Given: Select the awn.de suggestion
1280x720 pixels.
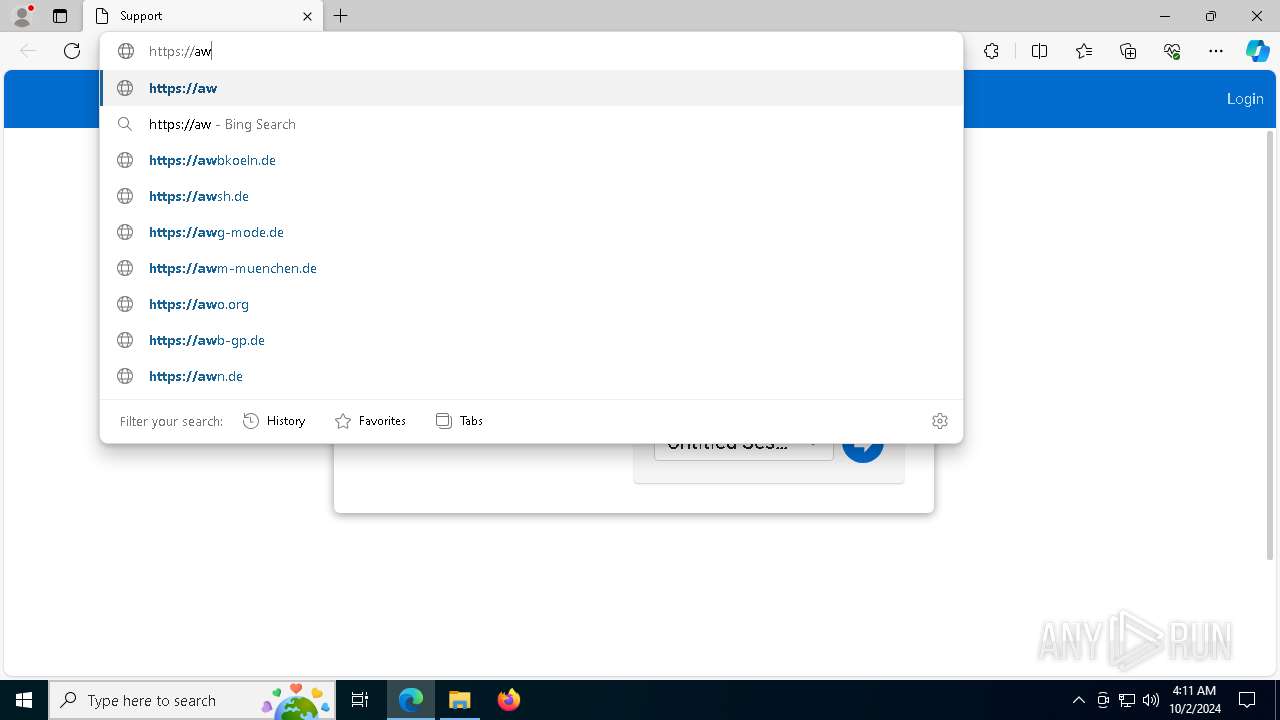Looking at the screenshot, I should [x=531, y=376].
